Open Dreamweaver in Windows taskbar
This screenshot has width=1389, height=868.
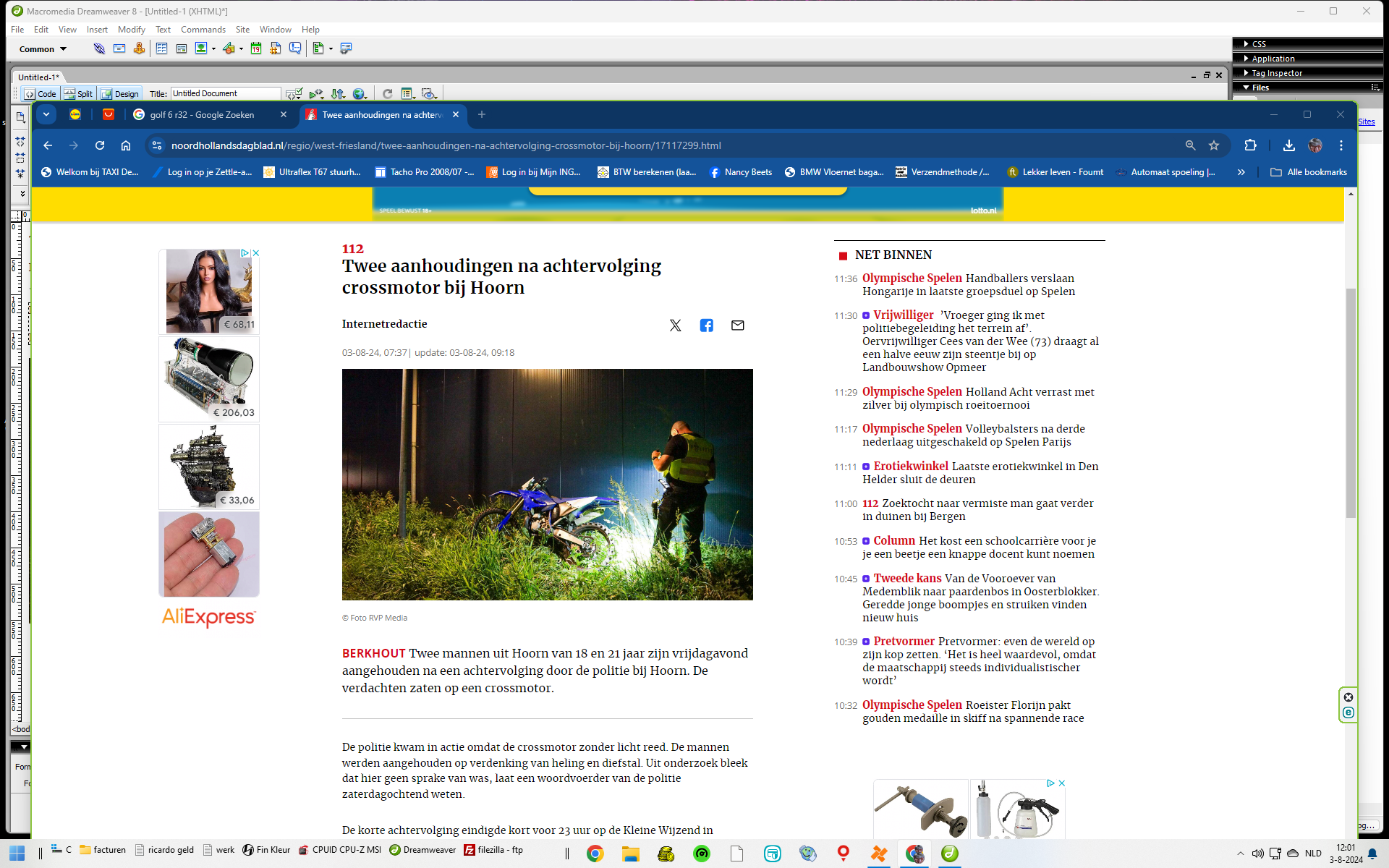422,850
